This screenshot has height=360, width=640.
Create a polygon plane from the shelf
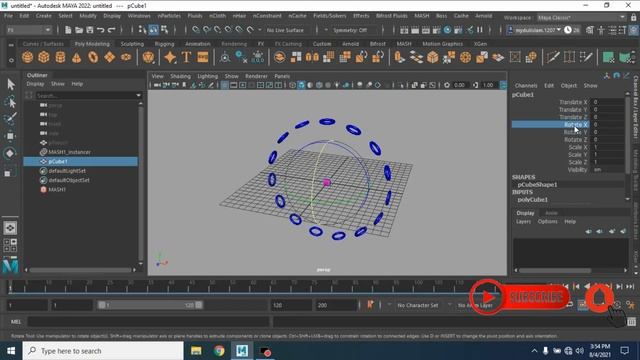[x=109, y=57]
